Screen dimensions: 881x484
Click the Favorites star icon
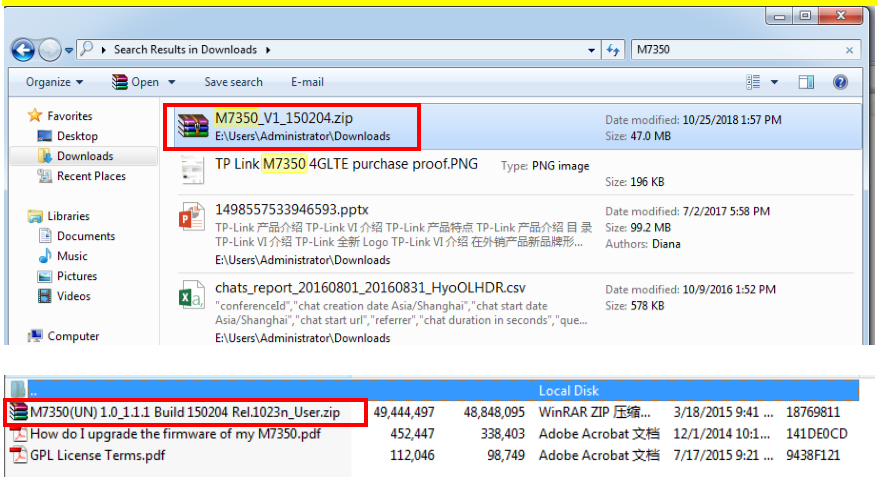[x=35, y=115]
